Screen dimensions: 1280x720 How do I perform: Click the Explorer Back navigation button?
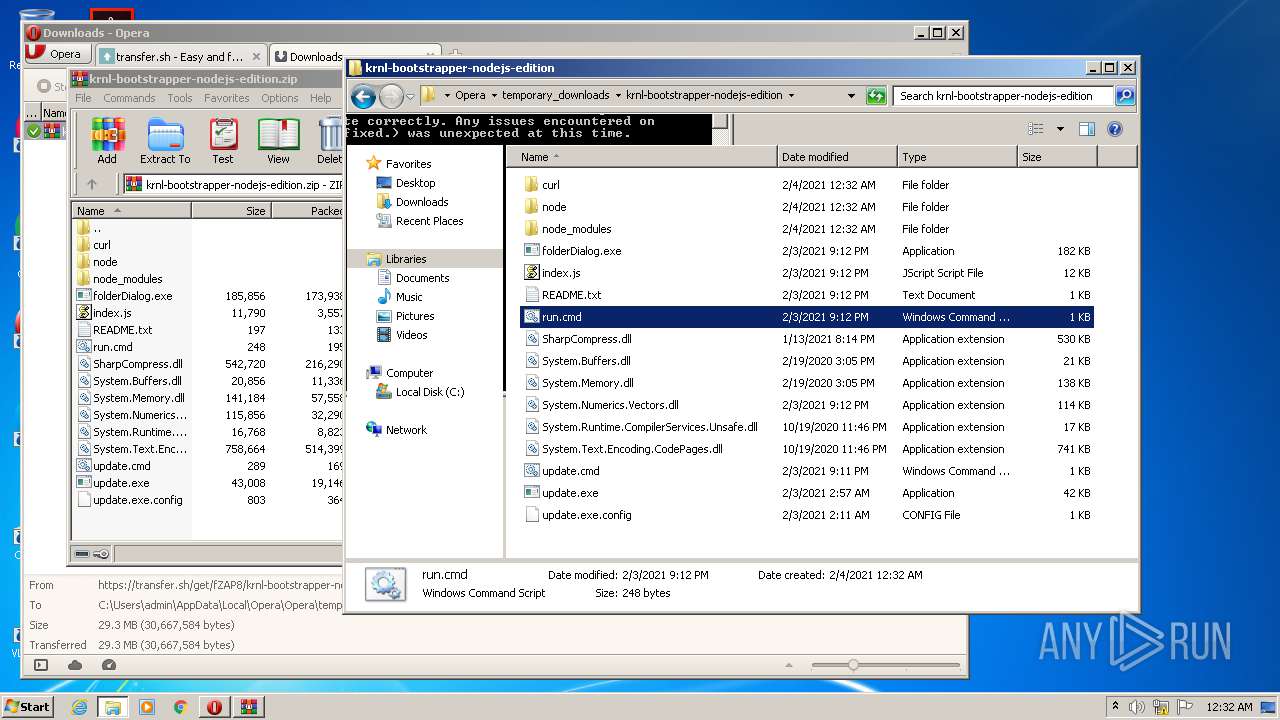(364, 96)
